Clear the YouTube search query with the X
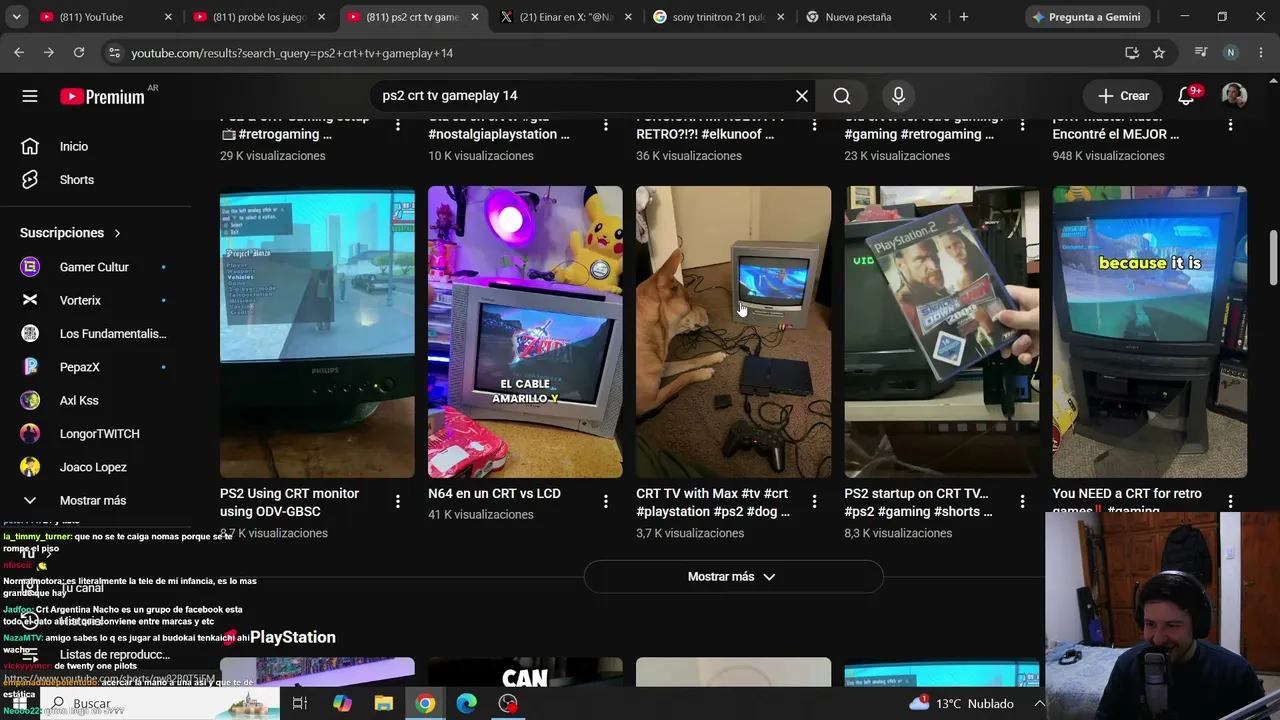 [x=802, y=96]
